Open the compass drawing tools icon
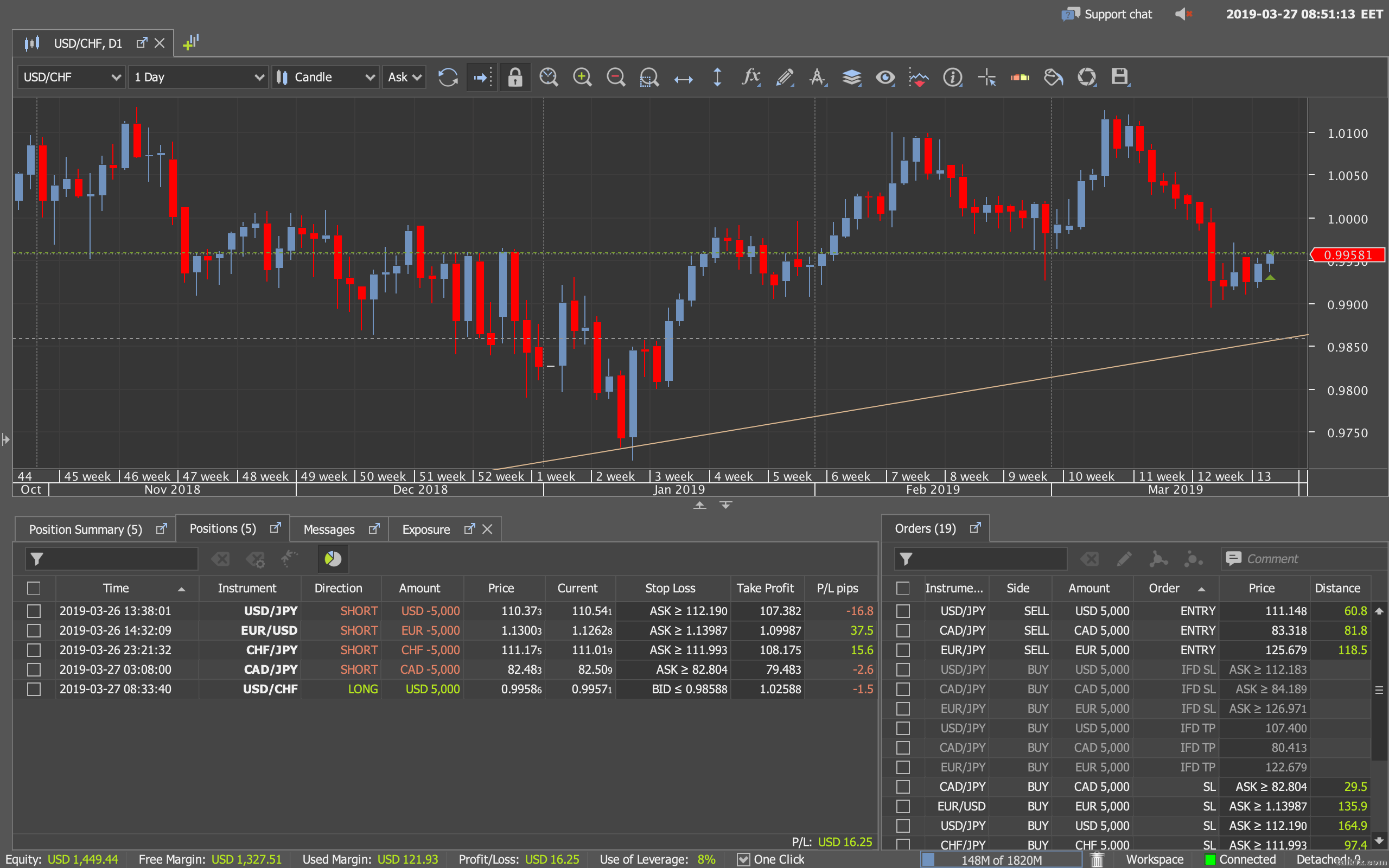Screen dimensions: 1389x868 (x=818, y=77)
